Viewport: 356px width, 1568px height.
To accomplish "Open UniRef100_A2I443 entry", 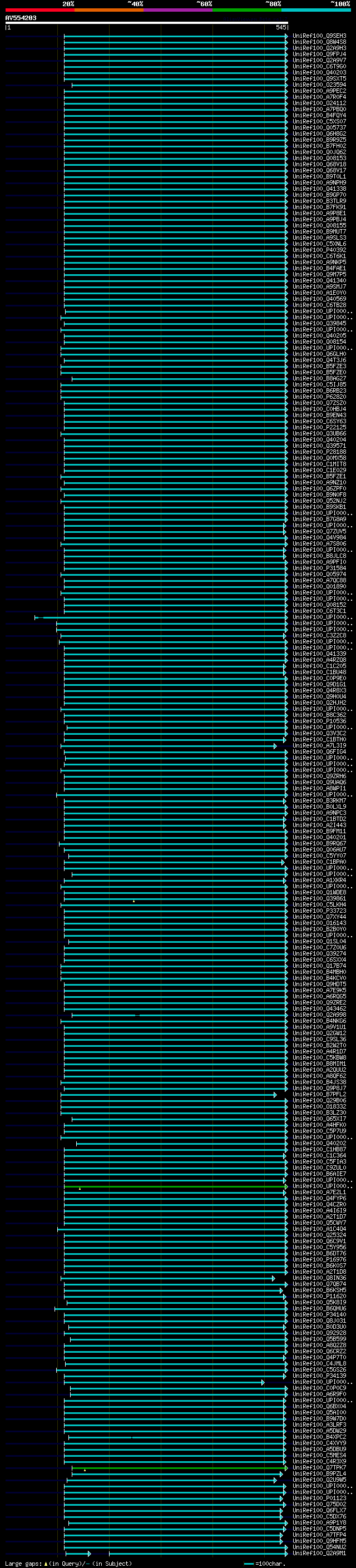I will click(x=319, y=825).
